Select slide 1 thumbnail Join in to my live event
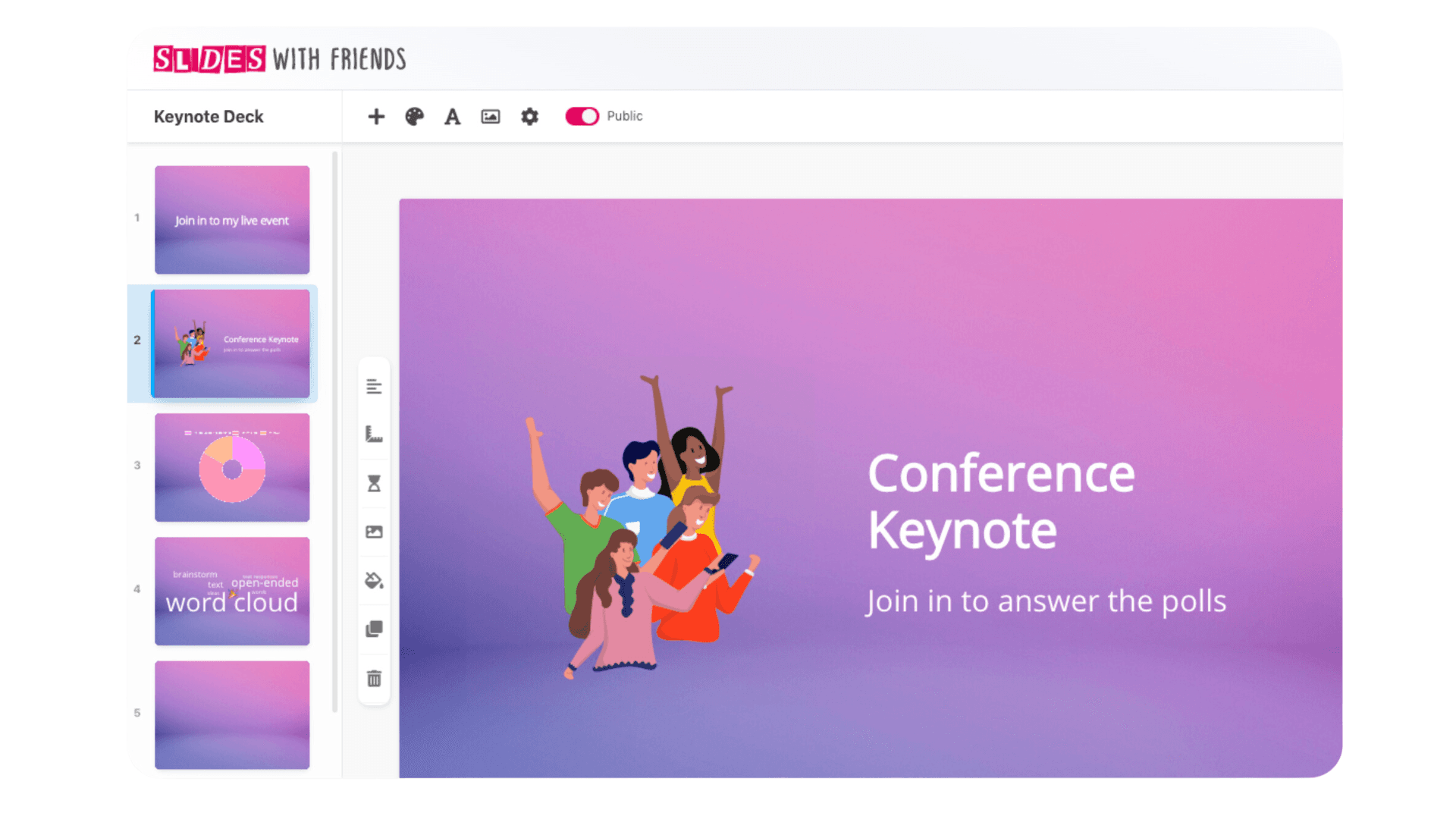 click(x=232, y=220)
